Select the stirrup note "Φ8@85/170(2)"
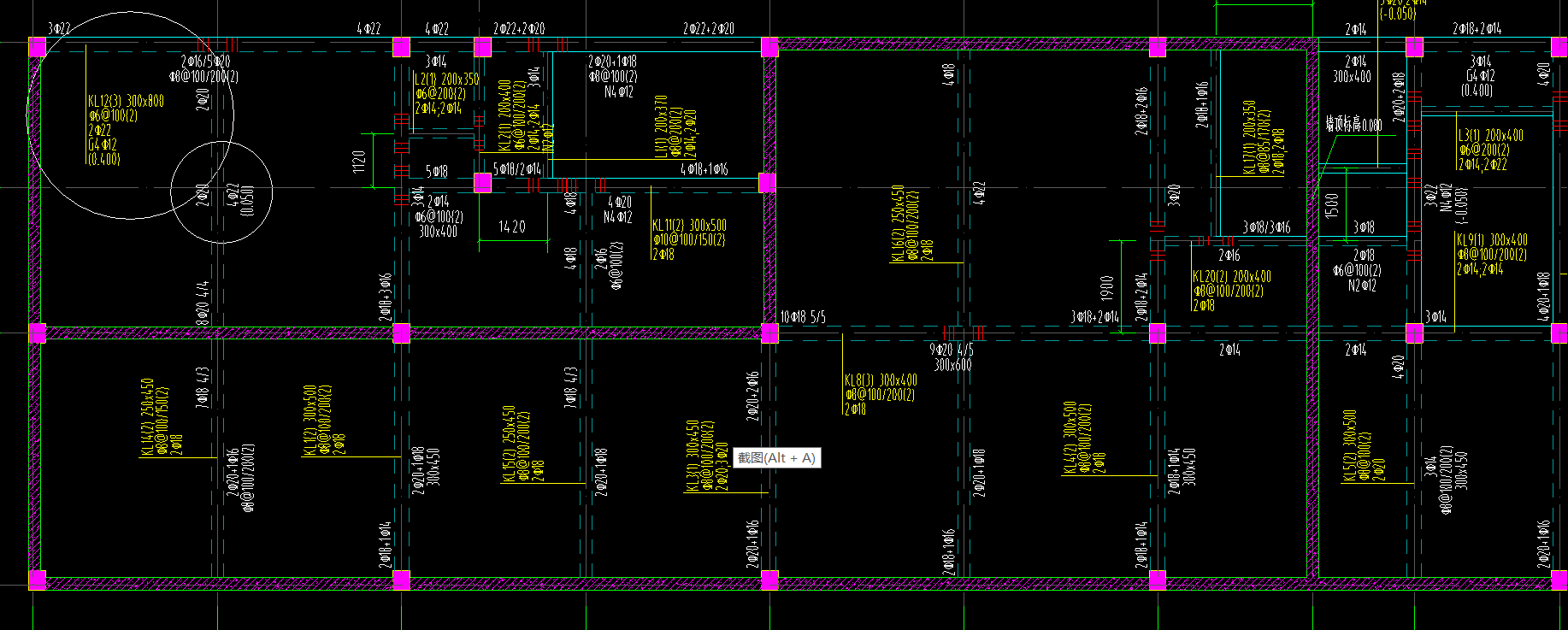 click(x=1264, y=142)
